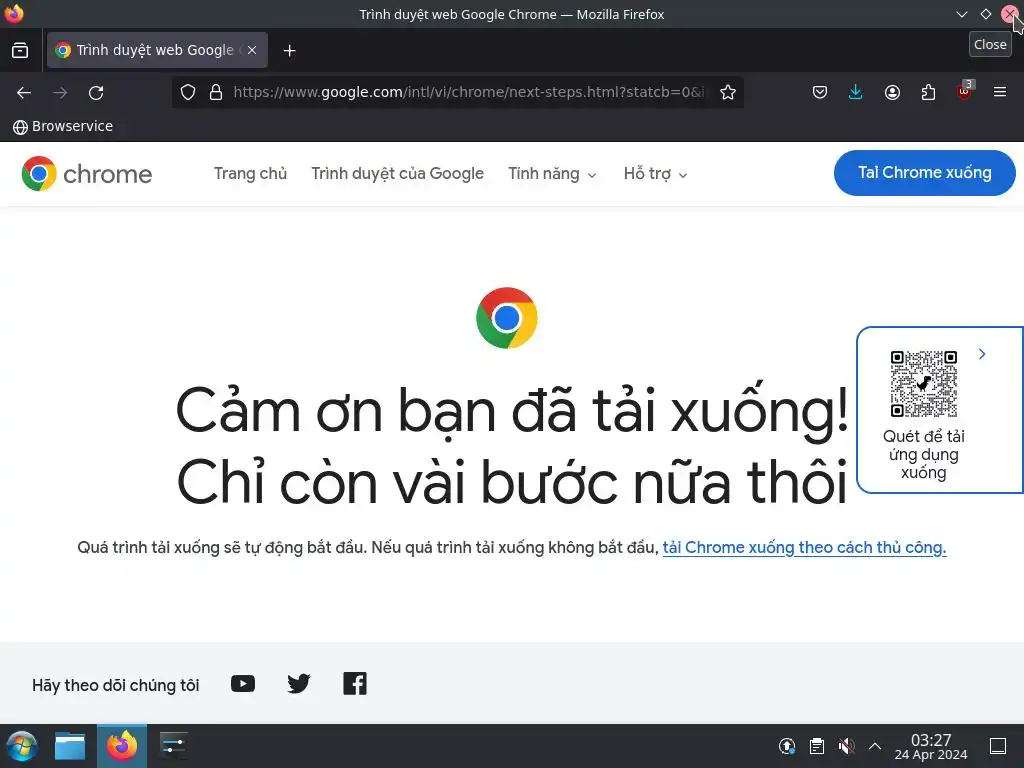The height and width of the screenshot is (768, 1024).
Task: Open the settings mixer taskbar icon
Action: pyautogui.click(x=174, y=746)
